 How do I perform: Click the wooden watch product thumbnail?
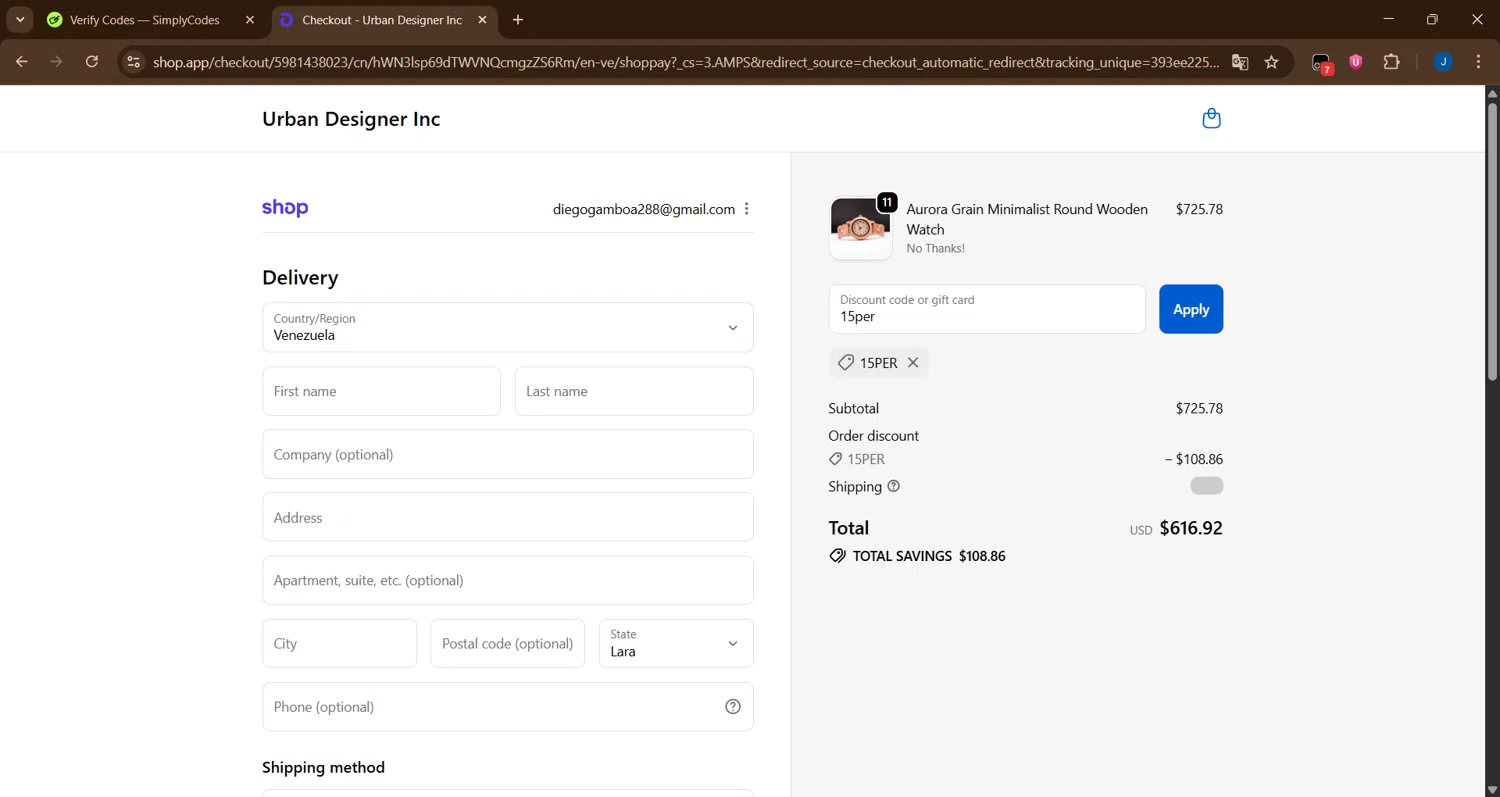click(861, 228)
